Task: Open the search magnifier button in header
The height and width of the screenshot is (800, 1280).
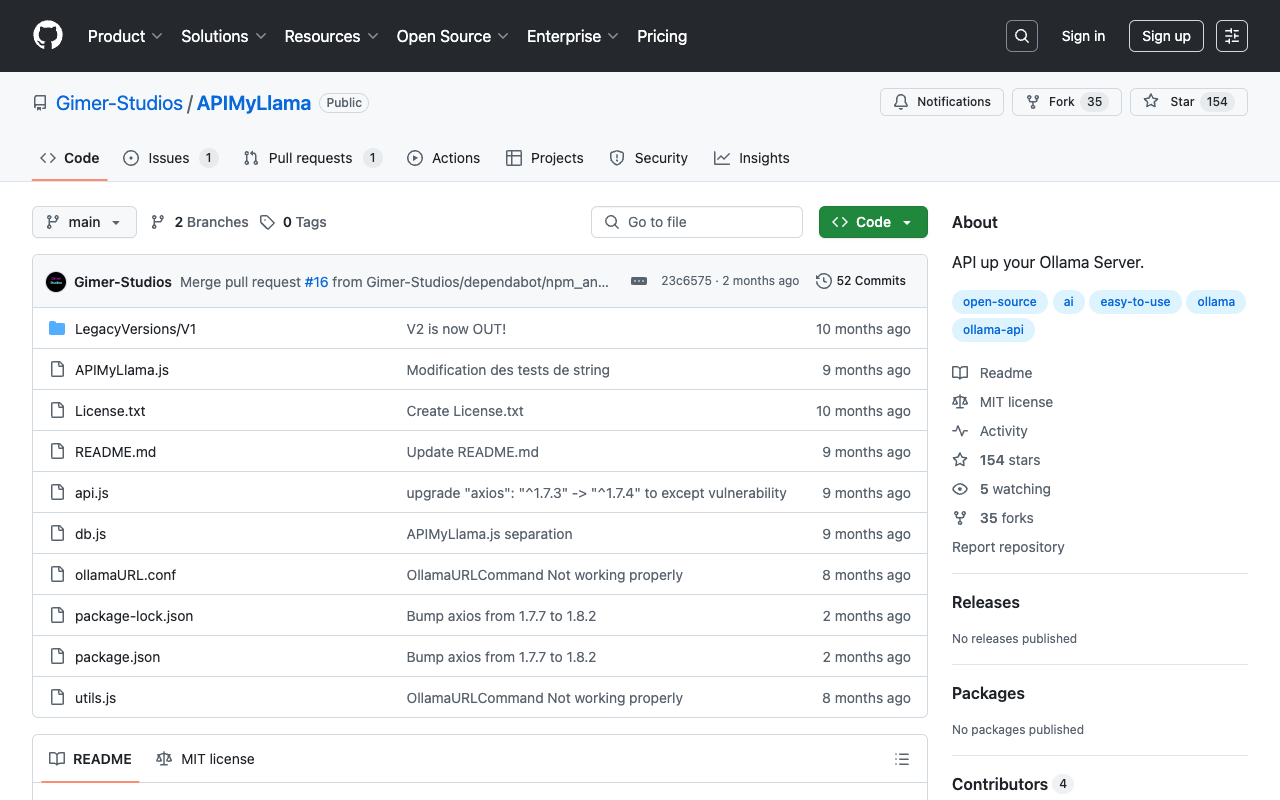Action: coord(1022,36)
